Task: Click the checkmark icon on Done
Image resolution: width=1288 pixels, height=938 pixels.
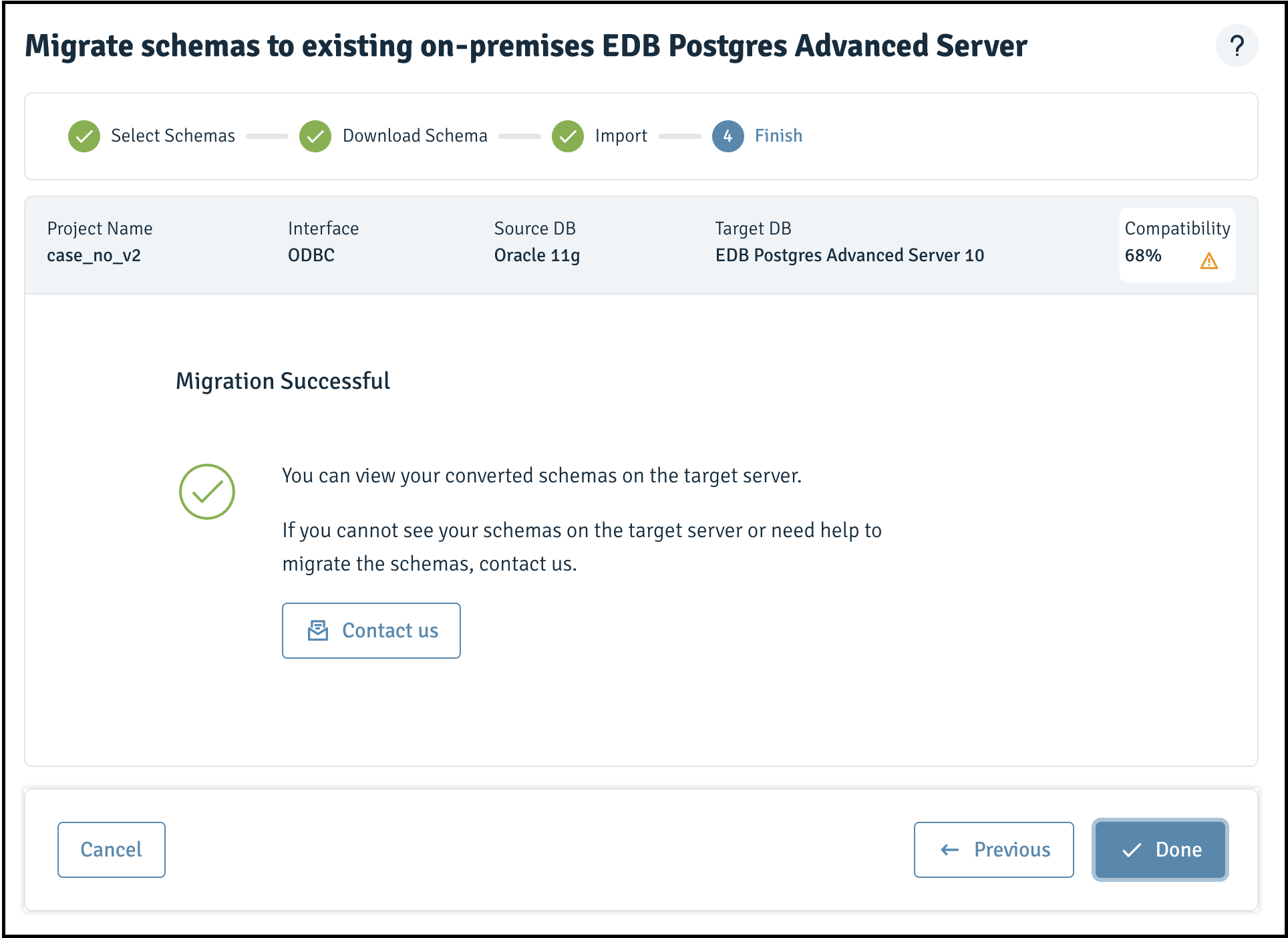Action: [x=1132, y=850]
